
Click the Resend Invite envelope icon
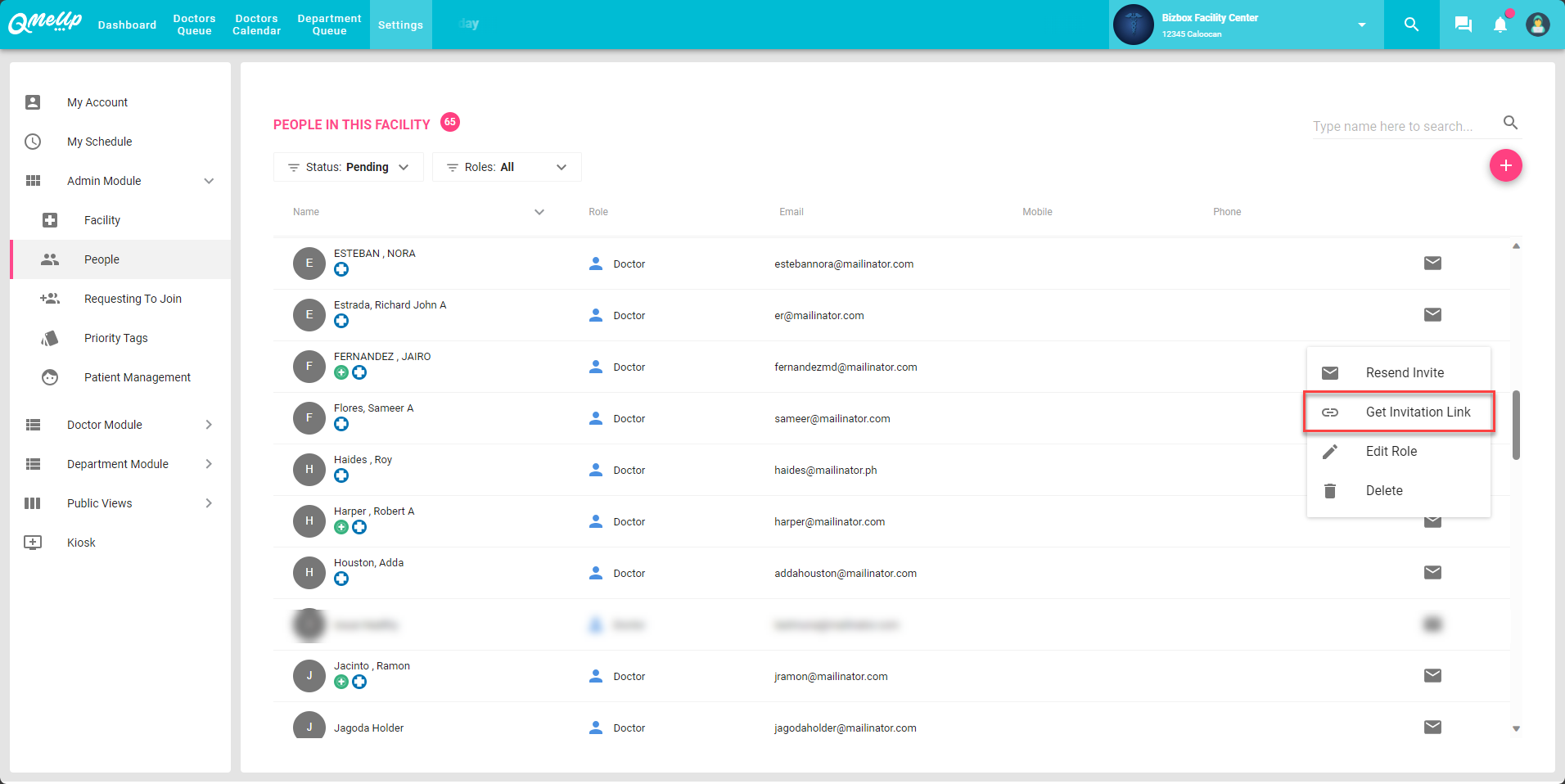point(1330,372)
